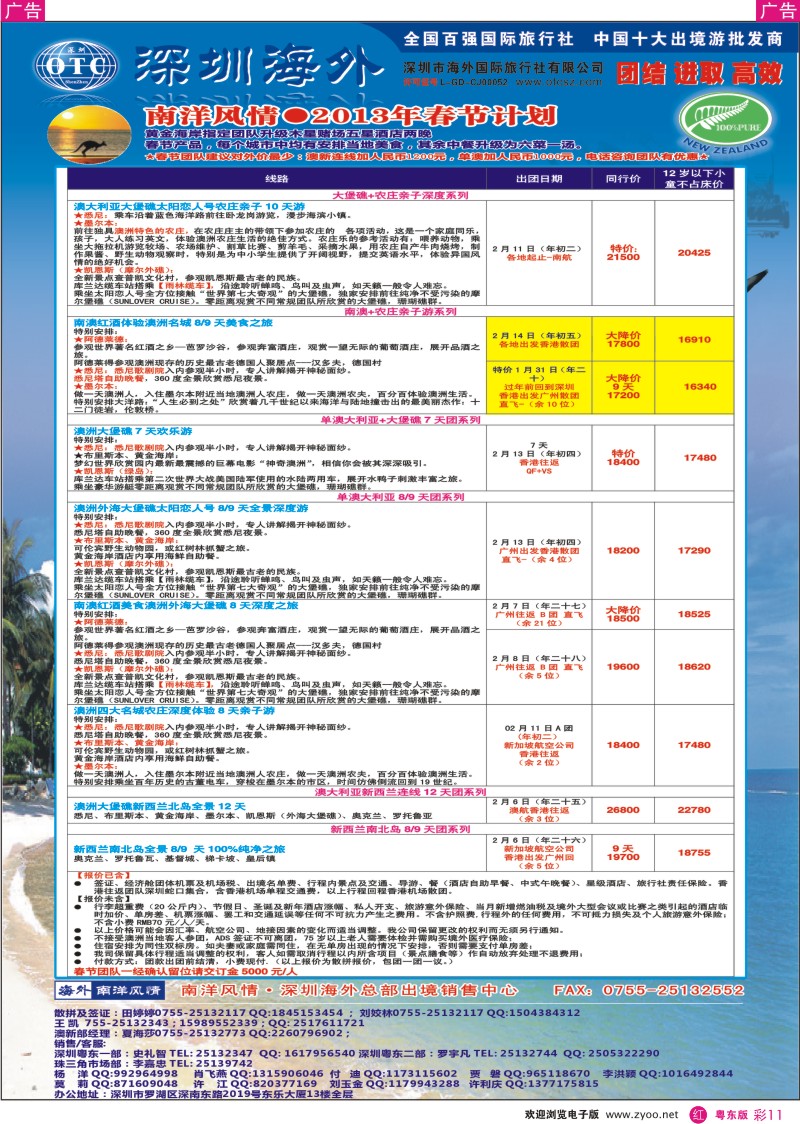Click the 02月11日A团 departure cell
Screen dimensions: 800x1124
[539, 746]
